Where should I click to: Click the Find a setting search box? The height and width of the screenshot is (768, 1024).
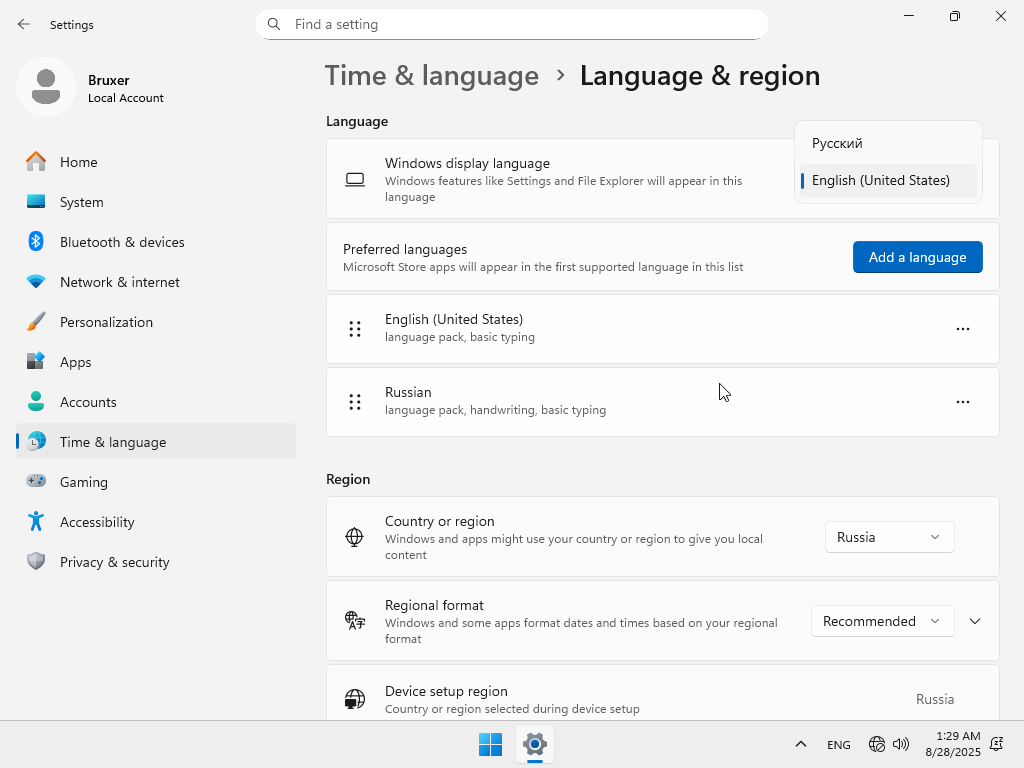pos(512,24)
